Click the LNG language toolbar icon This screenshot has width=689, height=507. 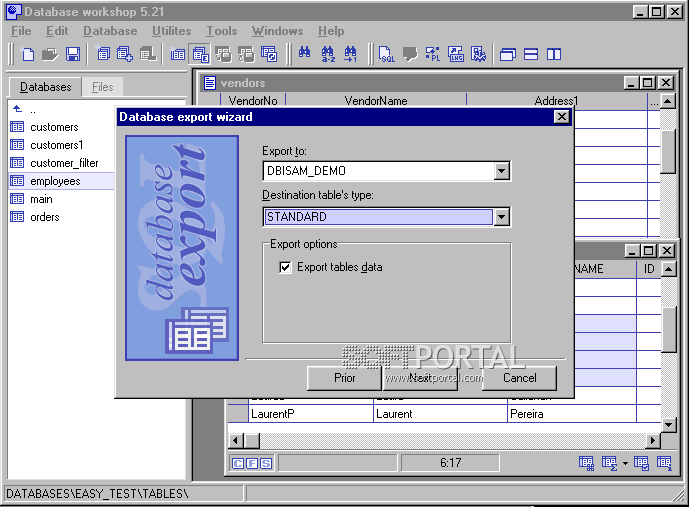point(456,54)
